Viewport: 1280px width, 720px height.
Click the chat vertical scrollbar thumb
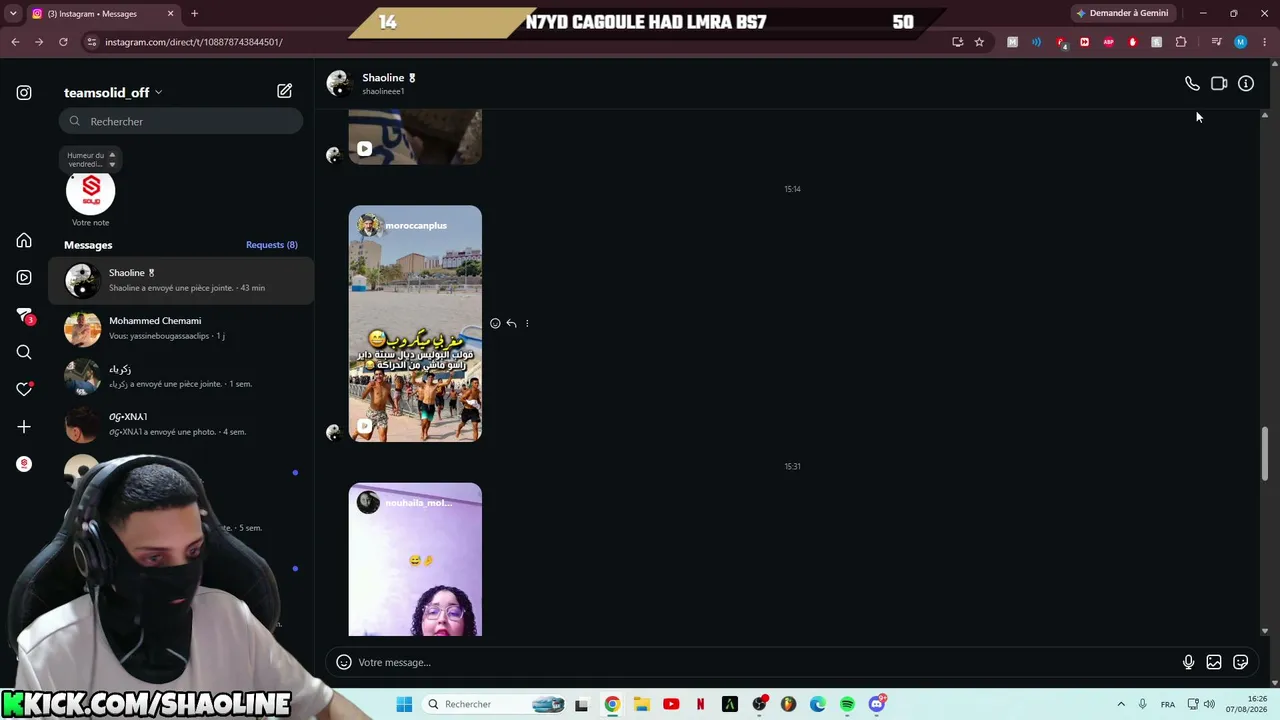click(x=1265, y=453)
